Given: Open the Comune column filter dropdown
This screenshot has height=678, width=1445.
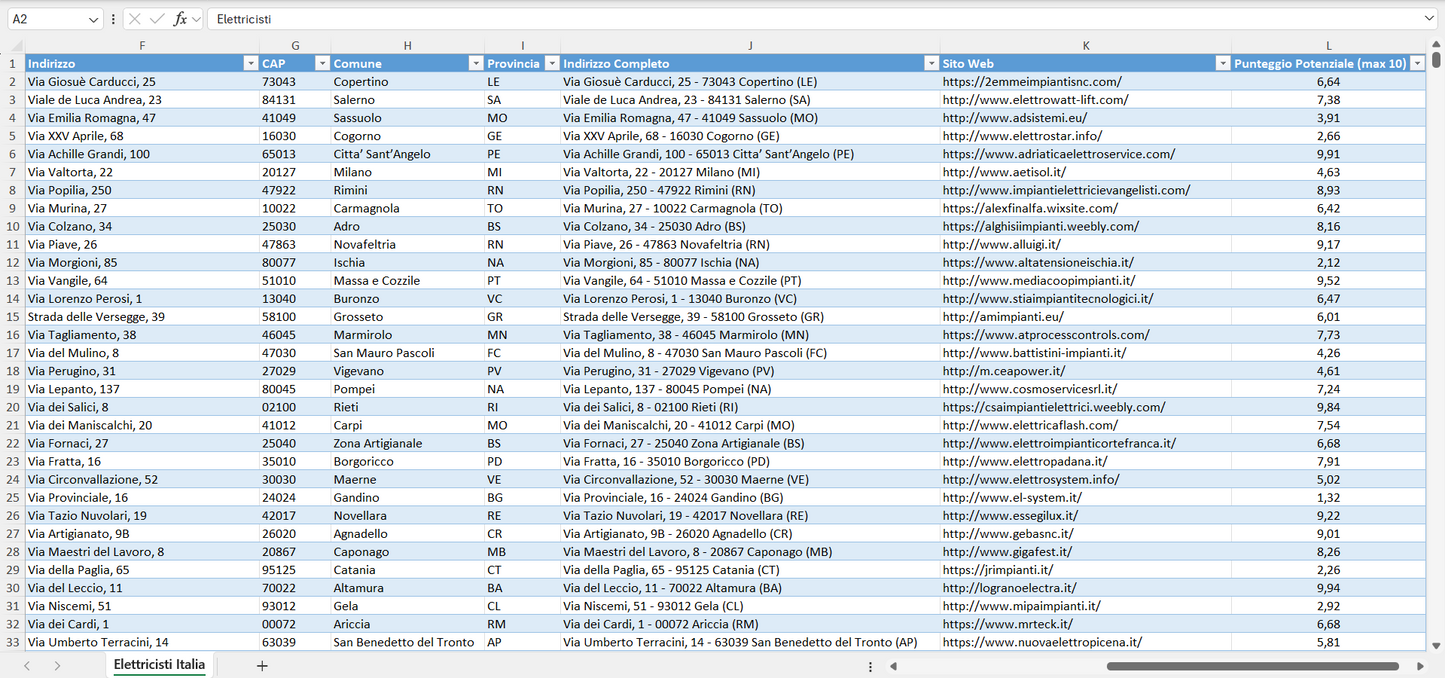Looking at the screenshot, I should [476, 62].
